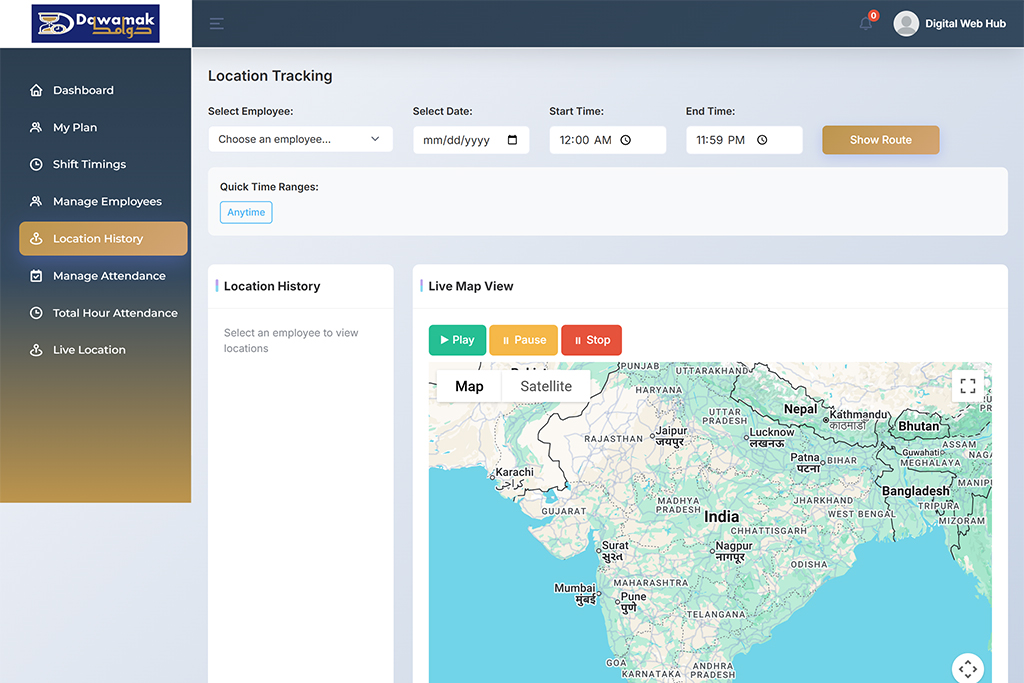
Task: Select the Anytime quick time range
Action: tap(245, 212)
